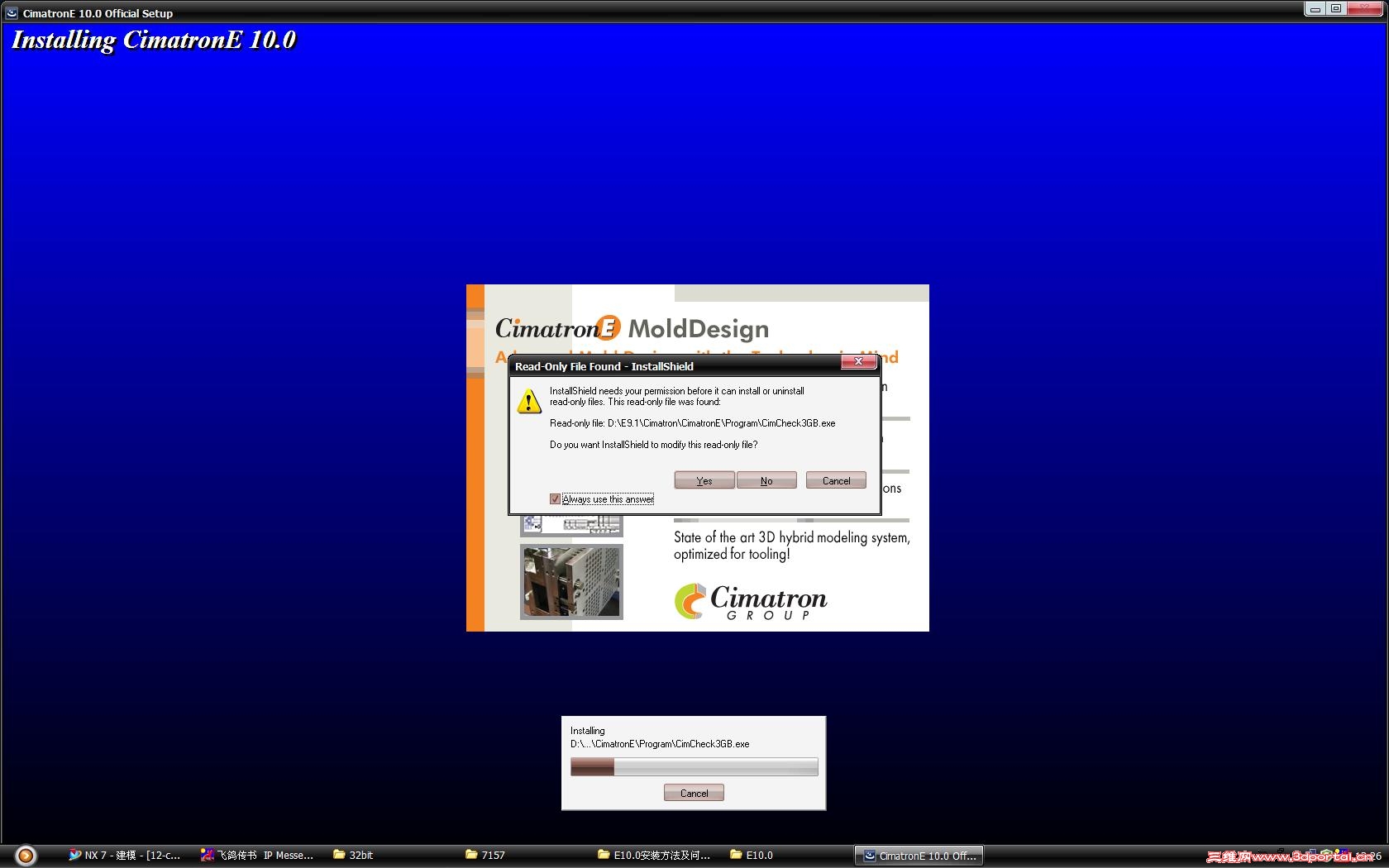Open the IP Messenger taskbar item
The height and width of the screenshot is (868, 1389).
tap(257, 856)
